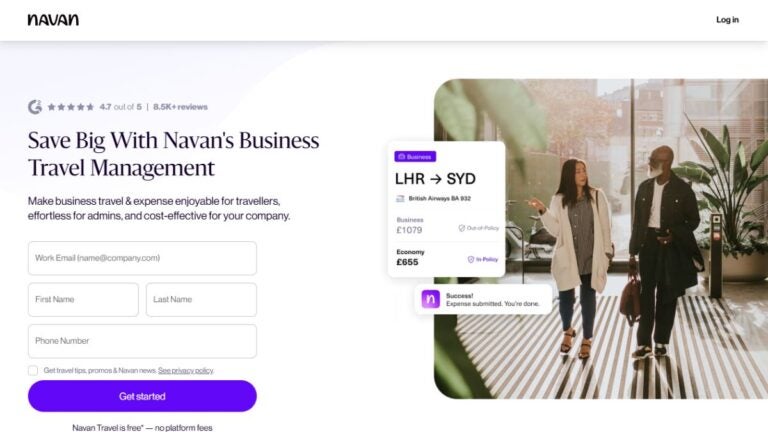The width and height of the screenshot is (768, 432).
Task: Focus the Work Email input field
Action: pos(142,258)
